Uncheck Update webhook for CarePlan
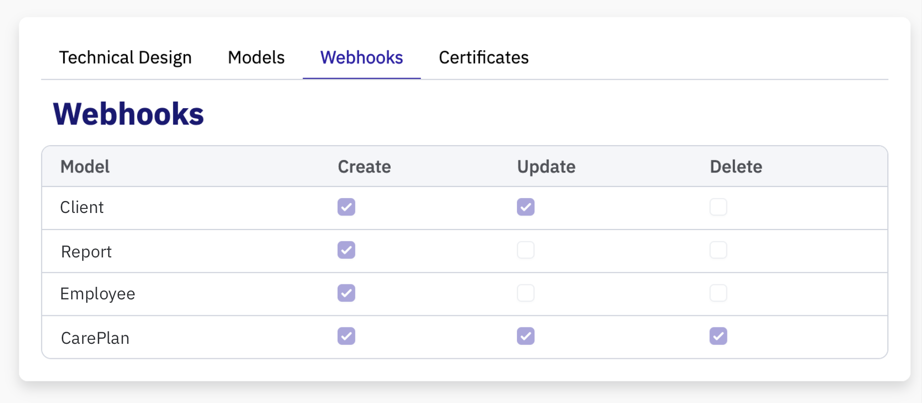Screen dimensions: 922x403 tap(525, 336)
